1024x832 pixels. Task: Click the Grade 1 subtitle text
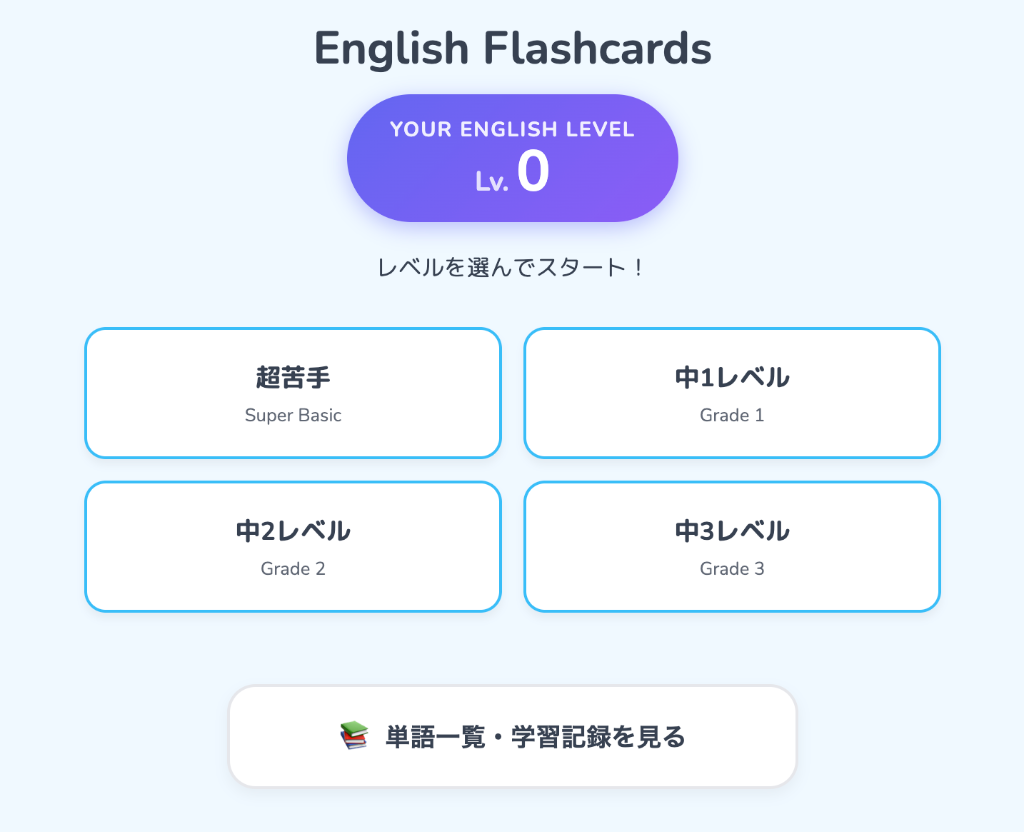pyautogui.click(x=732, y=414)
